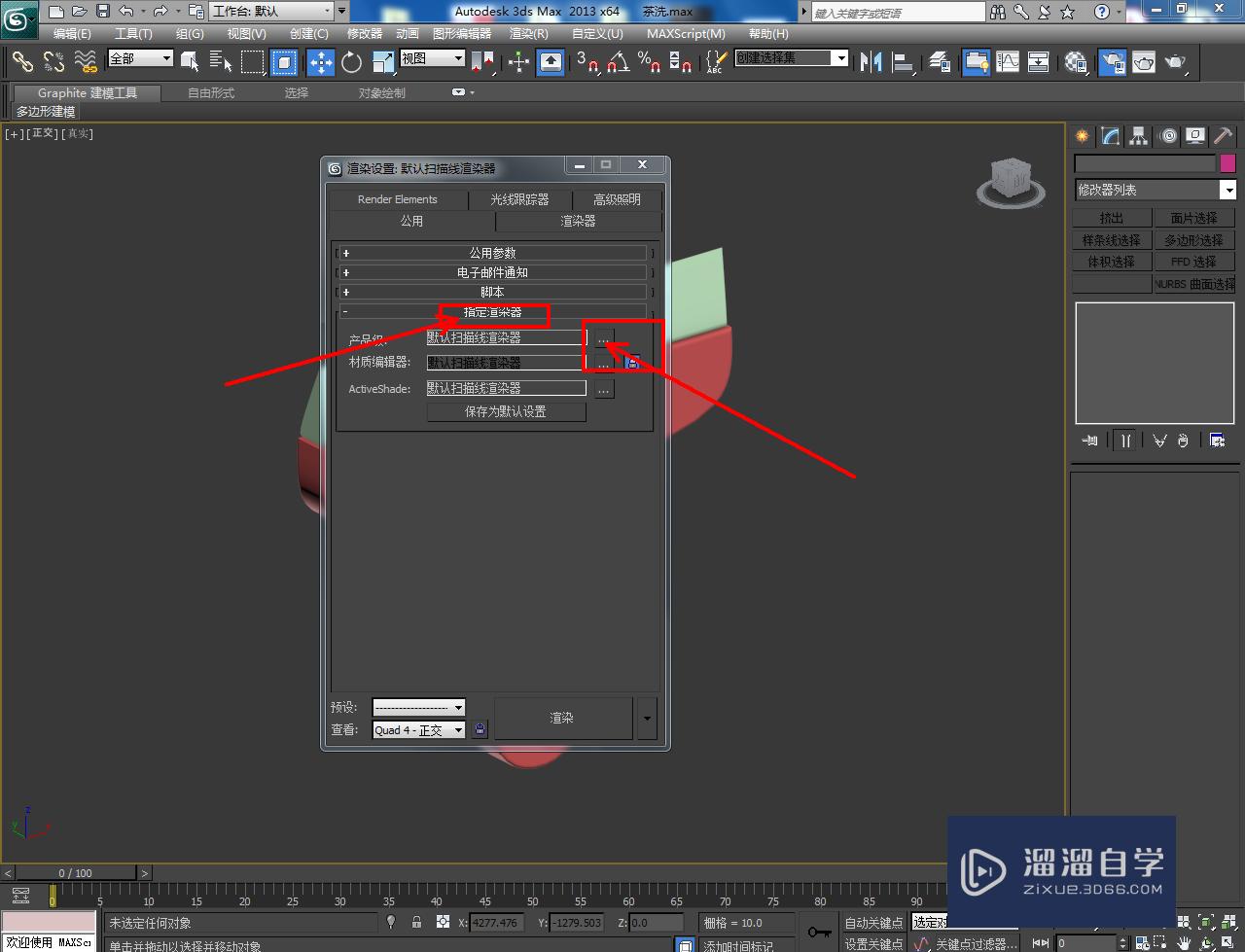This screenshot has height=952, width=1245.
Task: Click Render Production teapot icon
Action: pos(1176,62)
